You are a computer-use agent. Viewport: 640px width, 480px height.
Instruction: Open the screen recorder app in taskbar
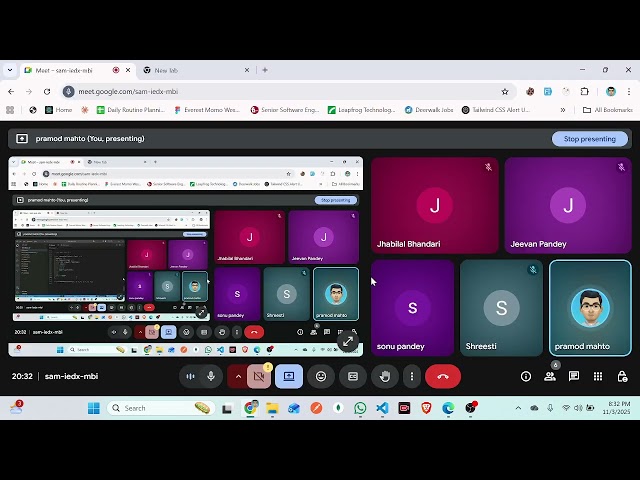(x=404, y=408)
